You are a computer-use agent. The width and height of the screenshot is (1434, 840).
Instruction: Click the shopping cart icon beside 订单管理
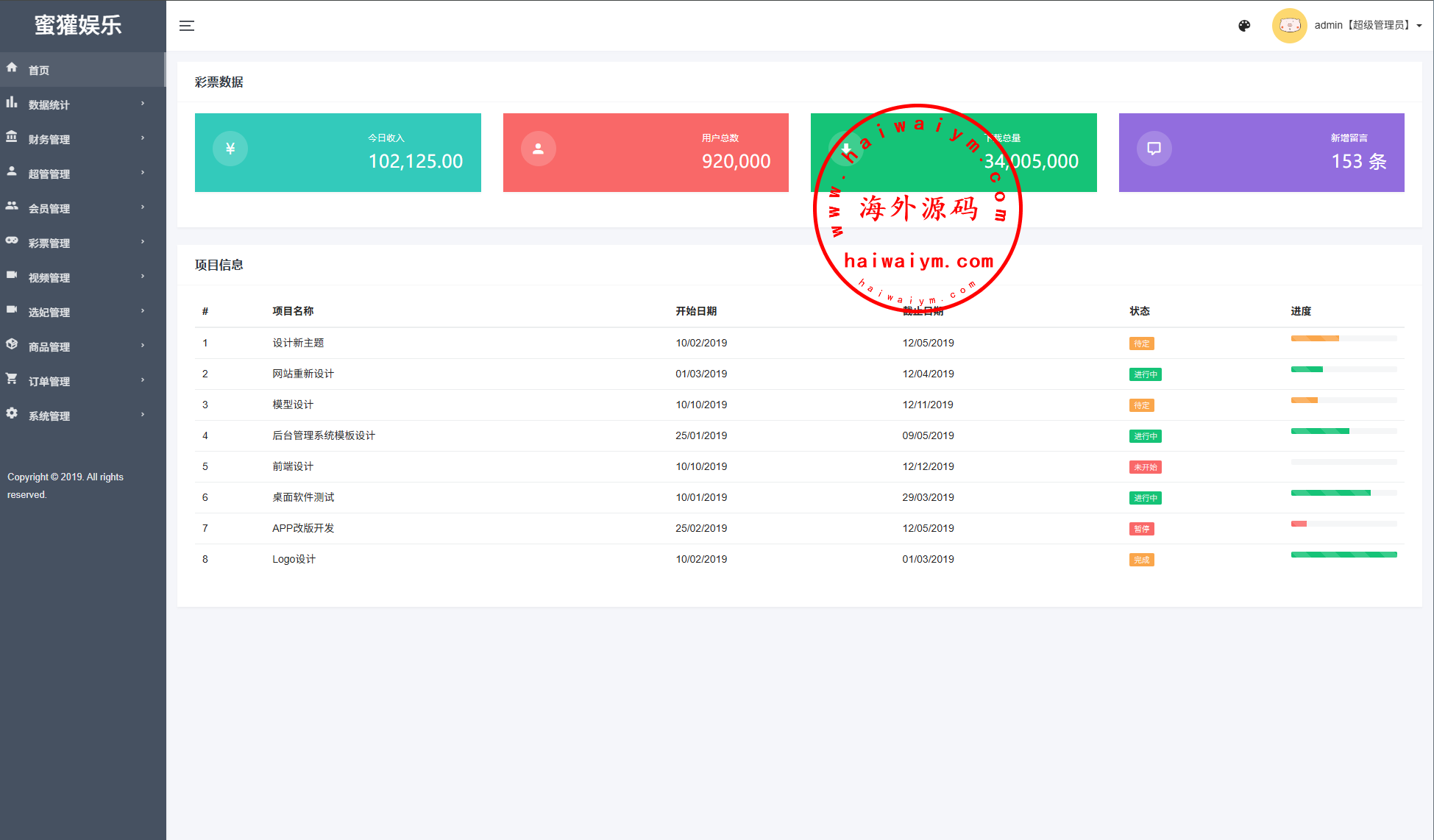coord(12,379)
